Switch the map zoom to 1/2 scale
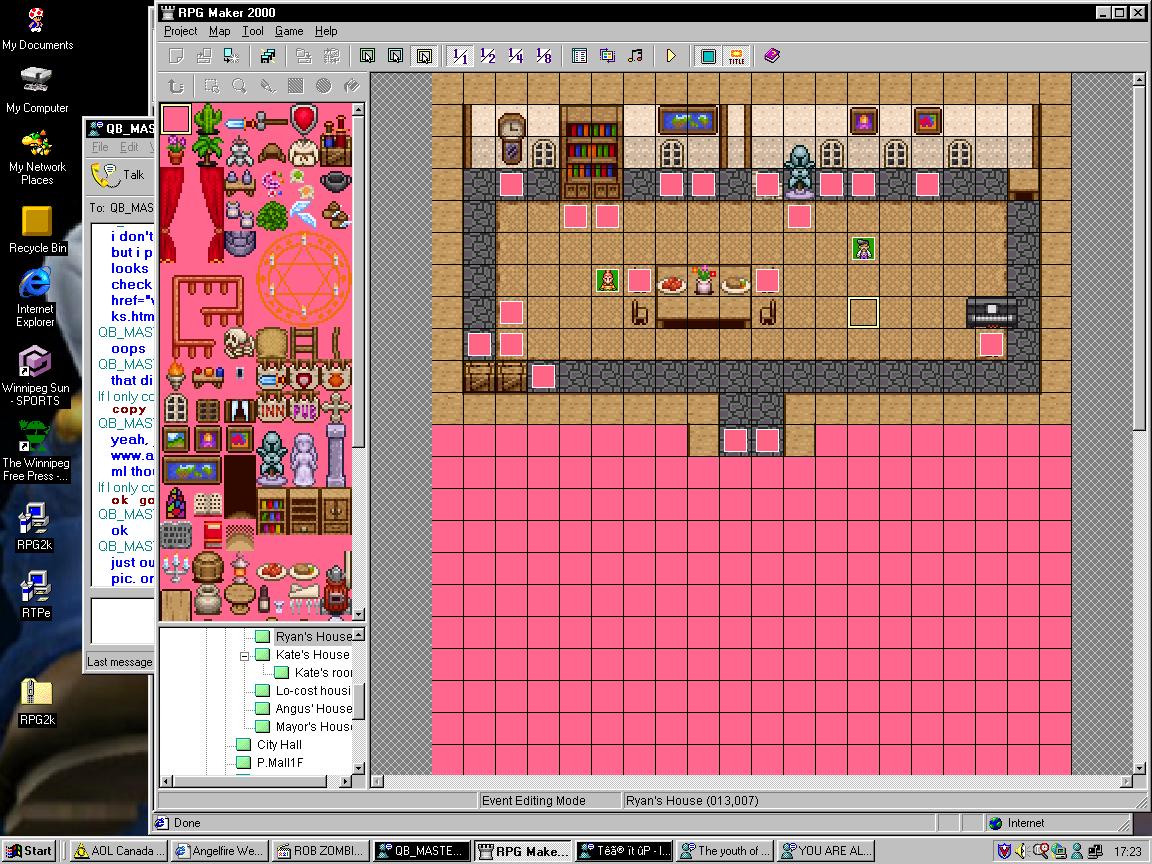1152x864 pixels. pyautogui.click(x=488, y=56)
